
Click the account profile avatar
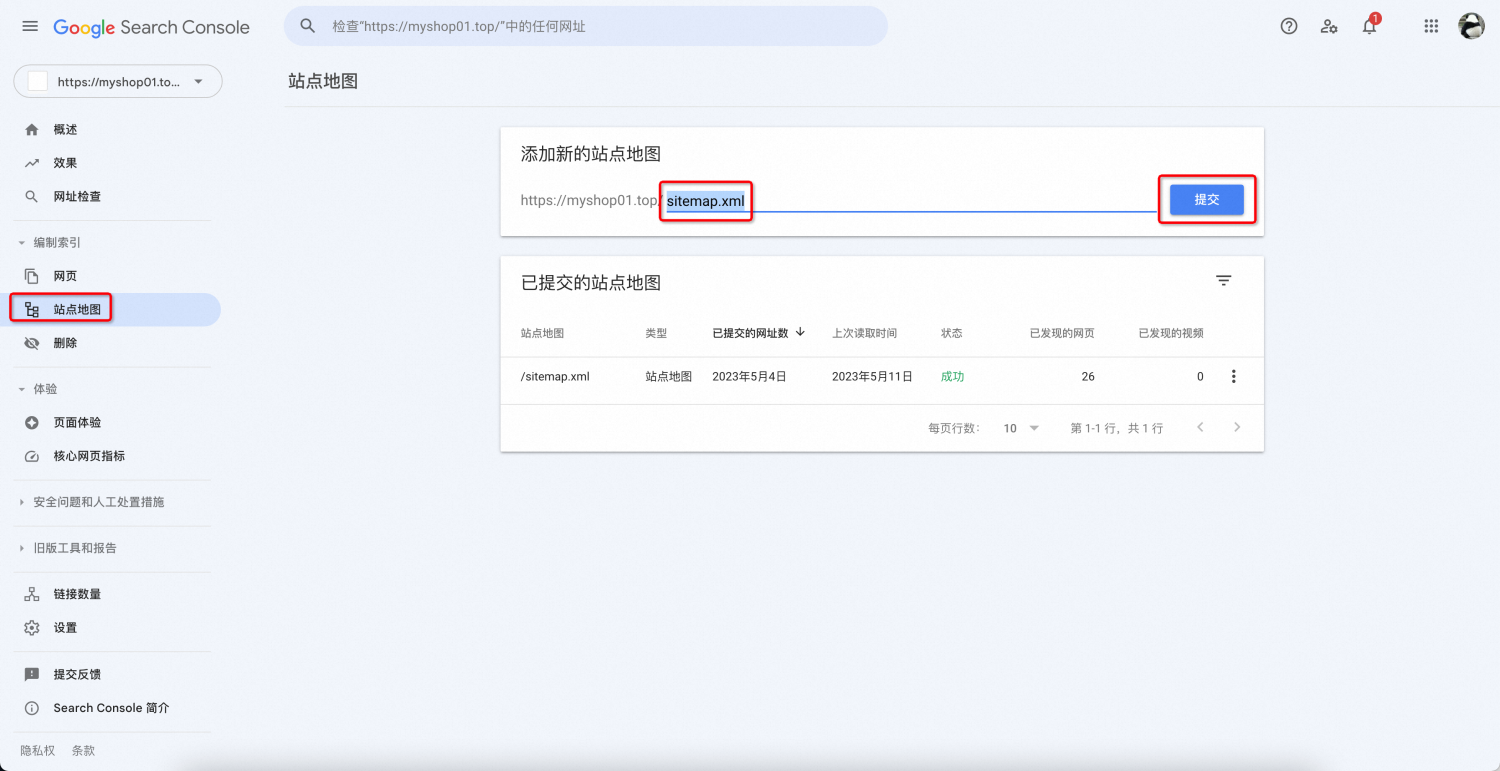click(x=1471, y=27)
